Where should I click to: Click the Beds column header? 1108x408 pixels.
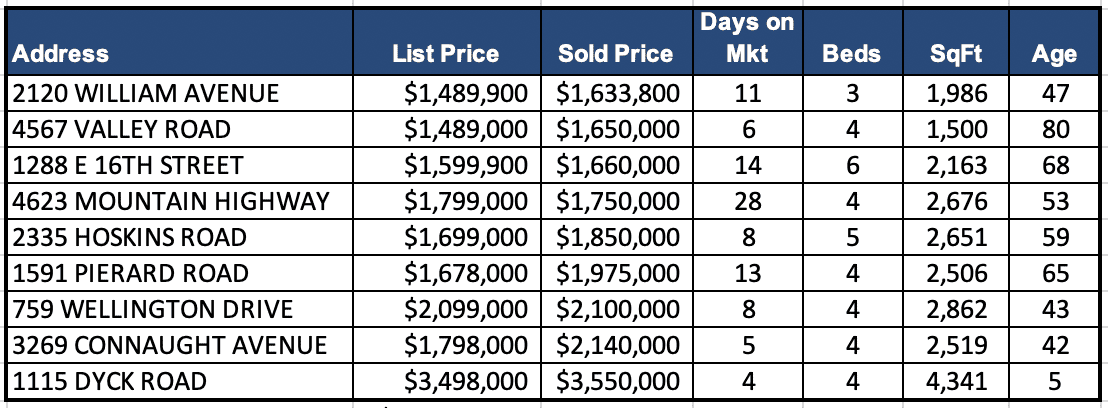(852, 54)
